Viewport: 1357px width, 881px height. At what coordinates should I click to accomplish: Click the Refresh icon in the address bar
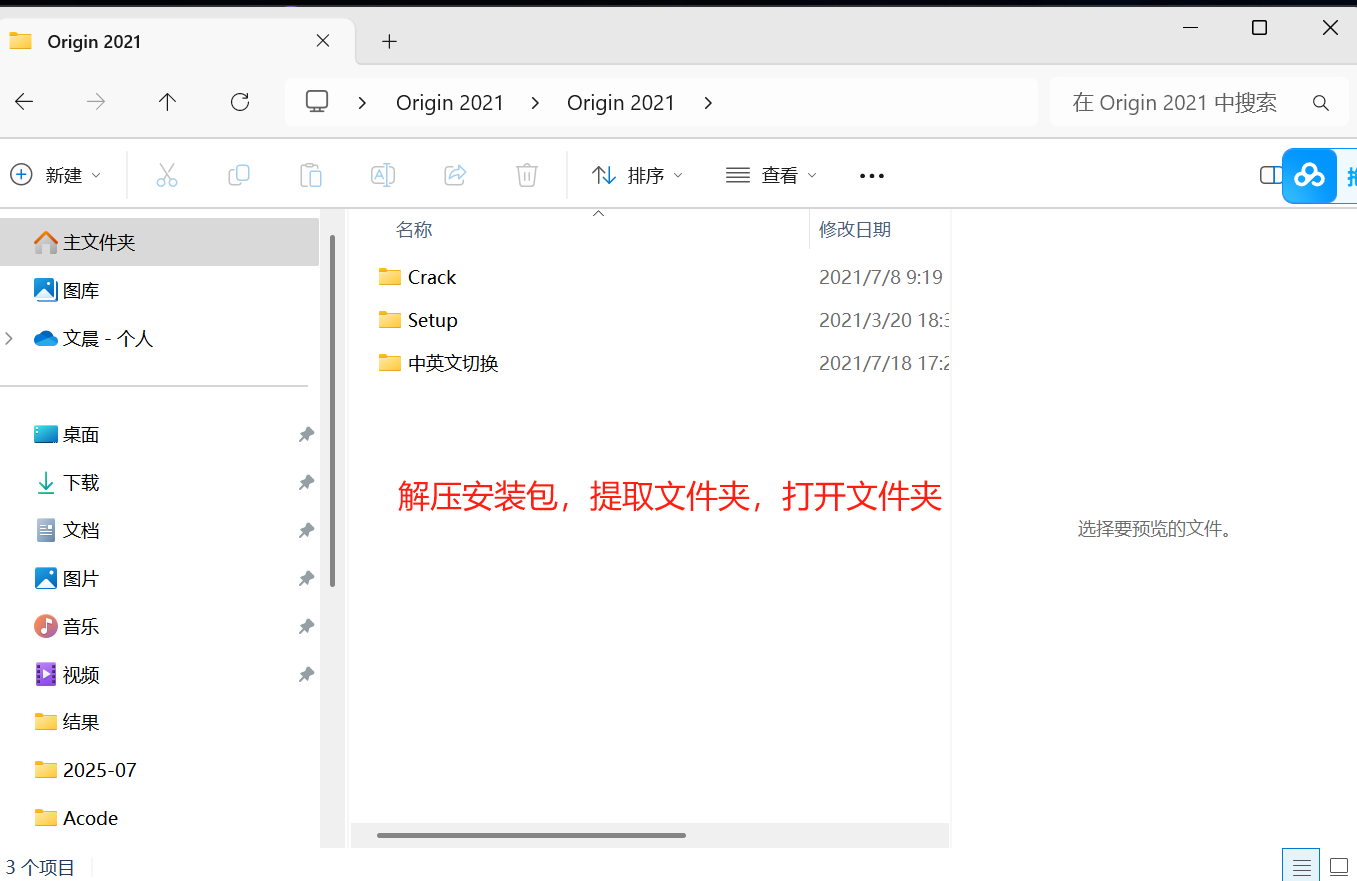[240, 102]
